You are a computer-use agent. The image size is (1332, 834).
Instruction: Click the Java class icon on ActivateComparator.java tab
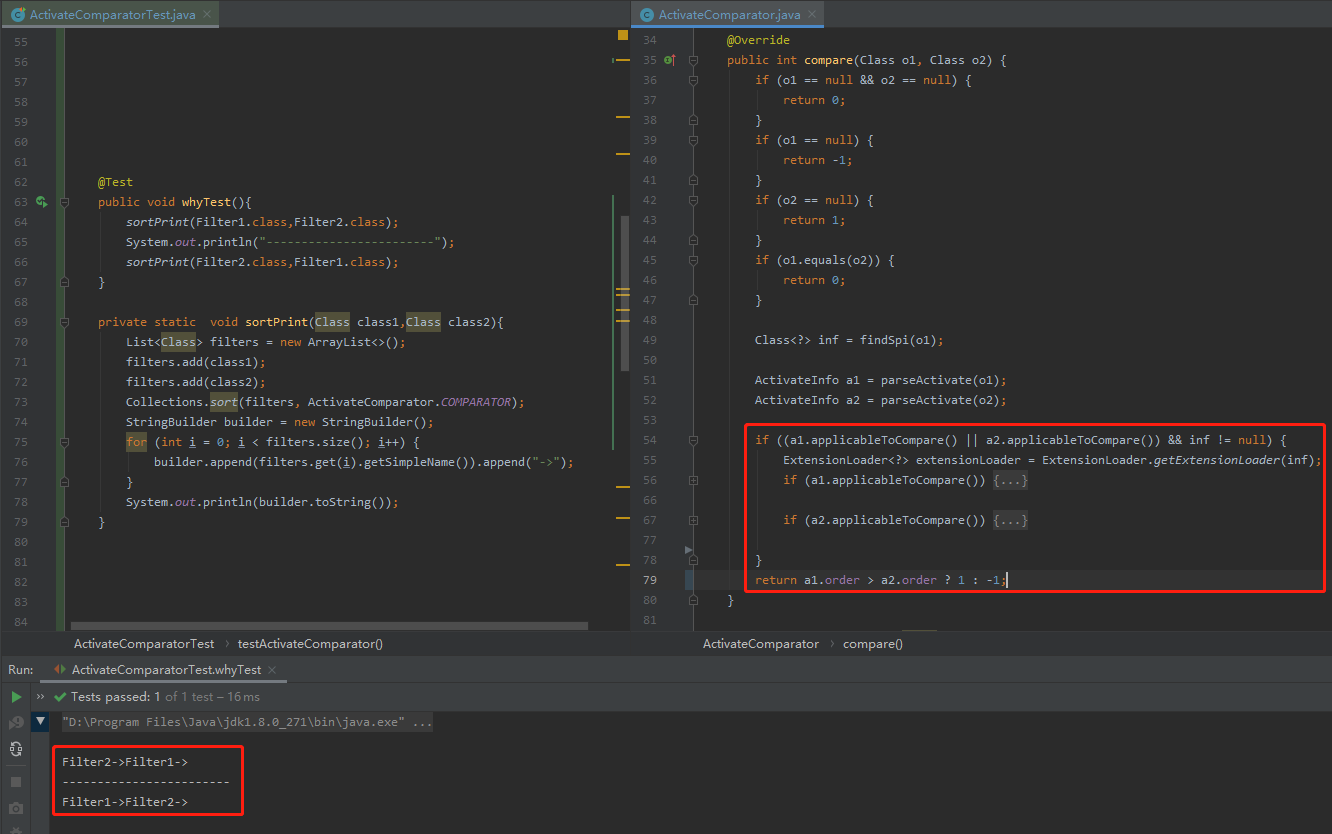coord(646,15)
